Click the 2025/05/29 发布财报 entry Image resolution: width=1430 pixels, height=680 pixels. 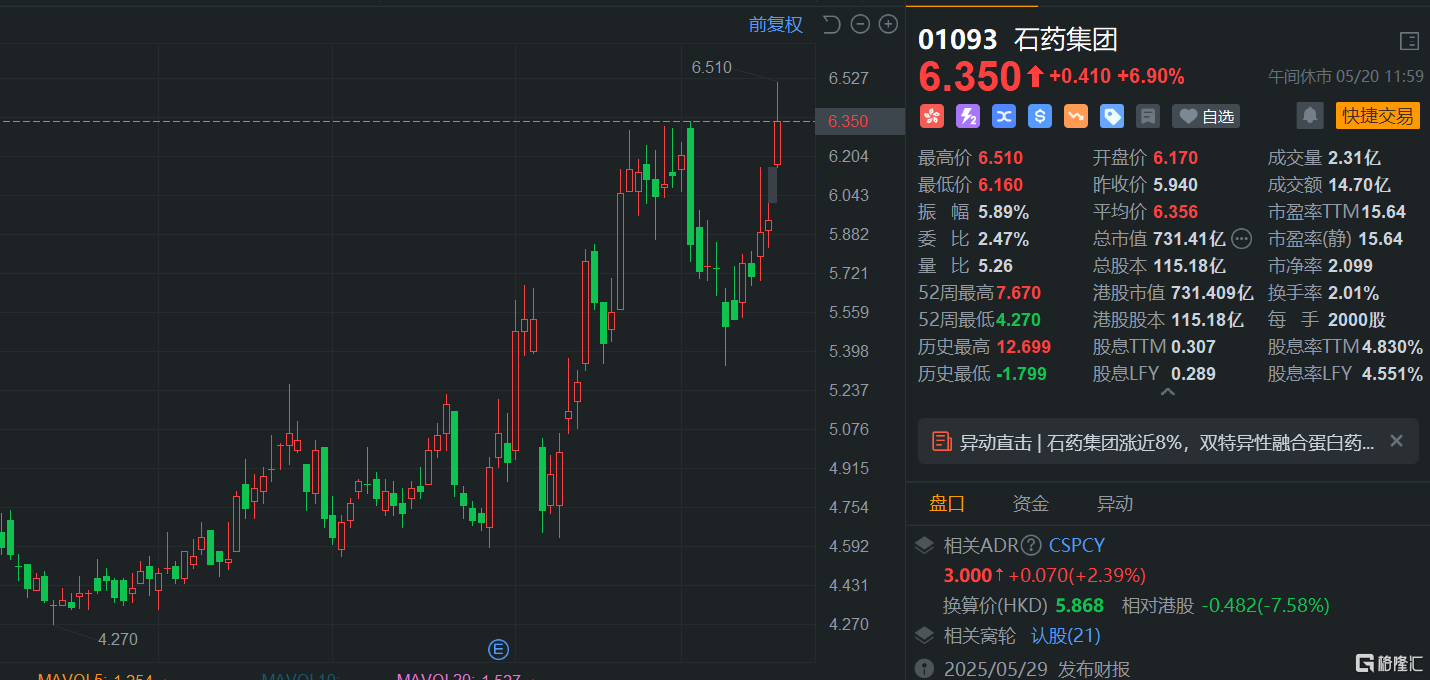(1037, 669)
